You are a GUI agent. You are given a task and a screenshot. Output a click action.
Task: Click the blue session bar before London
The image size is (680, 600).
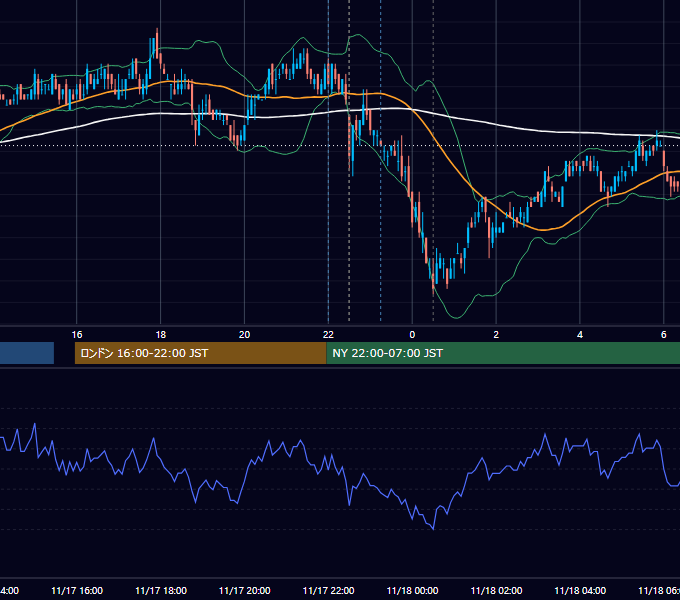(27, 353)
